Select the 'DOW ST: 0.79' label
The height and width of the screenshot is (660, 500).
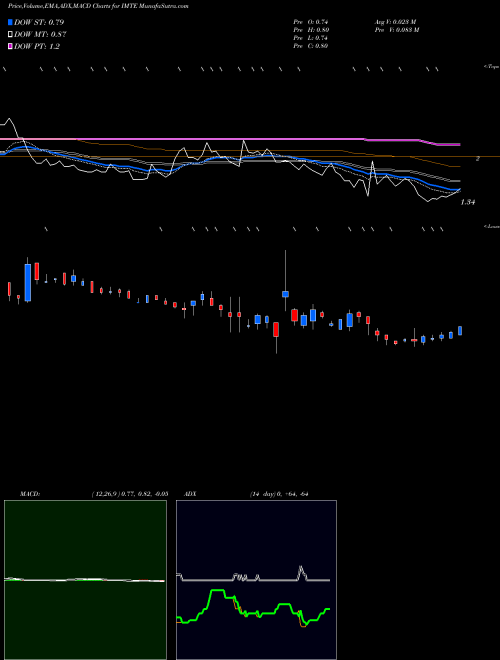pyautogui.click(x=39, y=22)
